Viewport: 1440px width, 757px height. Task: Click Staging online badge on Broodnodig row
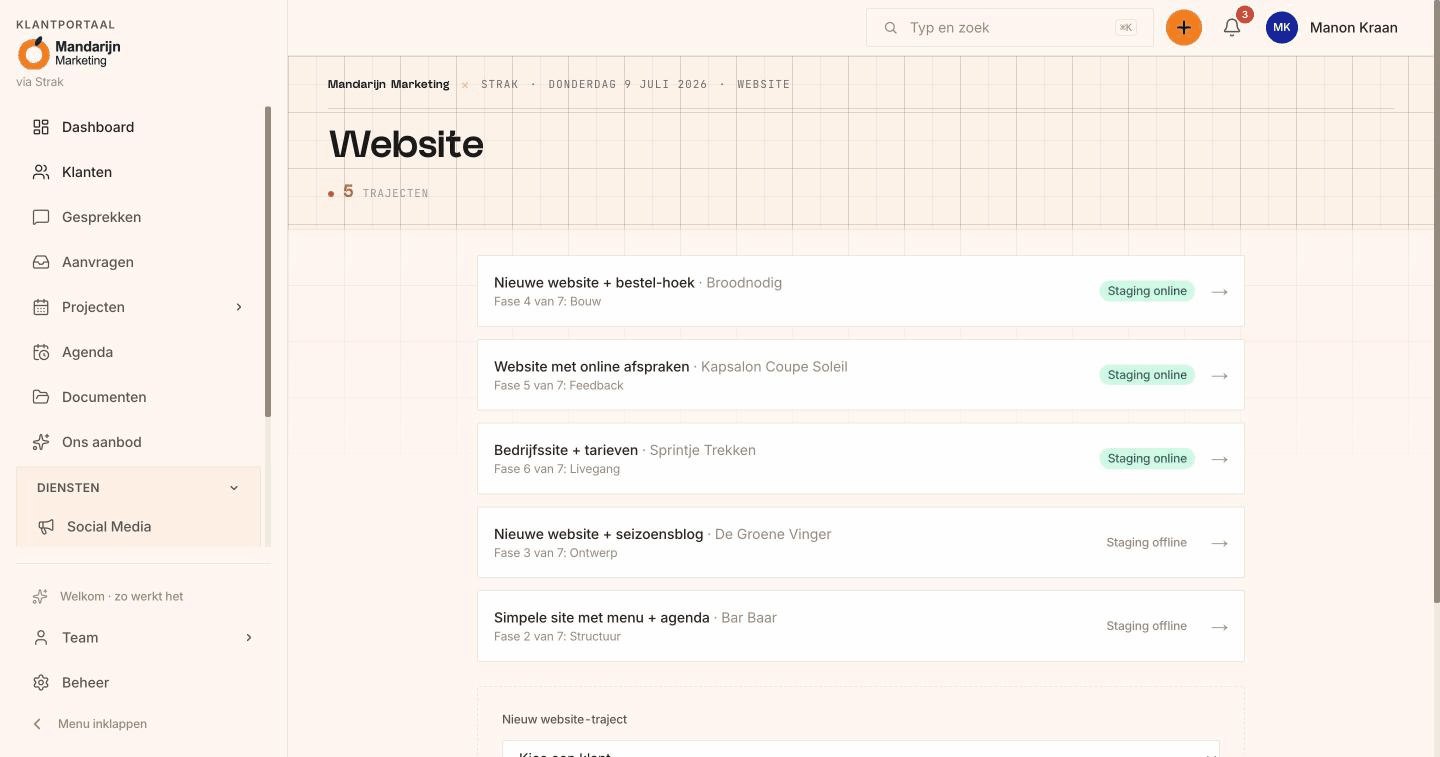pyautogui.click(x=1147, y=291)
